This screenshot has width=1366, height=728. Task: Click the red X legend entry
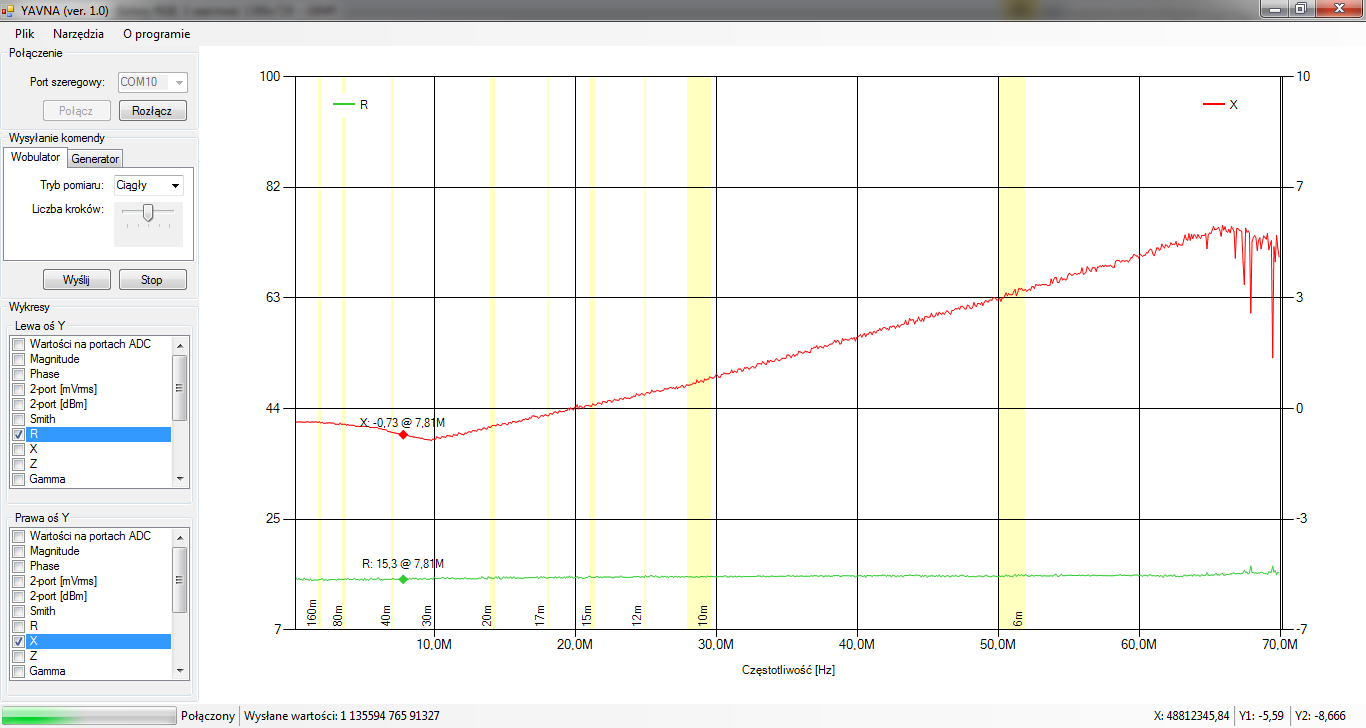click(1220, 104)
